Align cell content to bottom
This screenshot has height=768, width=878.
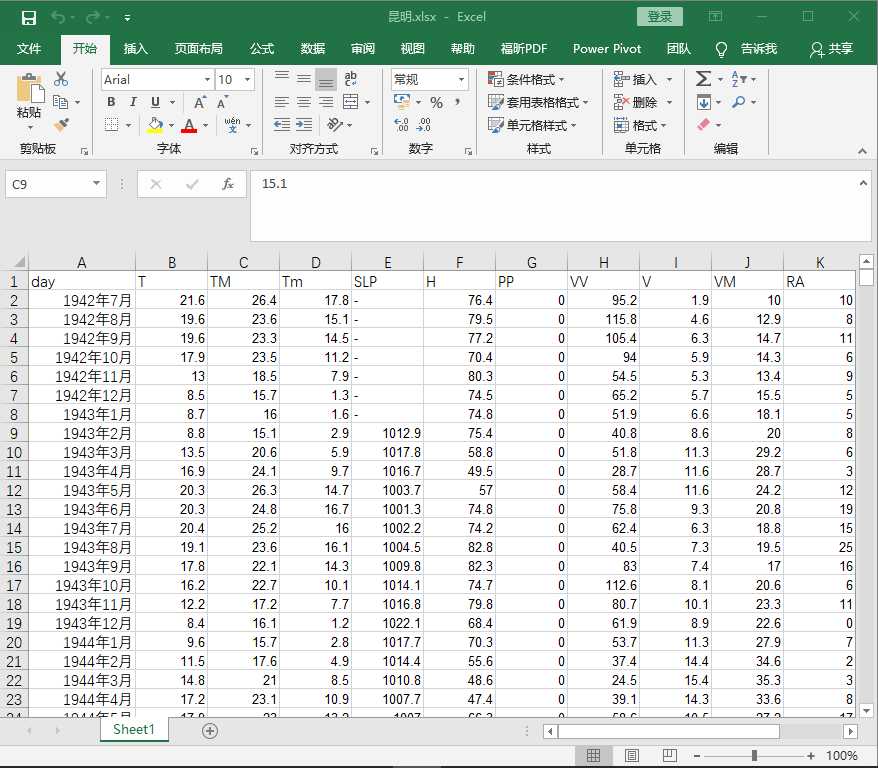(x=326, y=79)
